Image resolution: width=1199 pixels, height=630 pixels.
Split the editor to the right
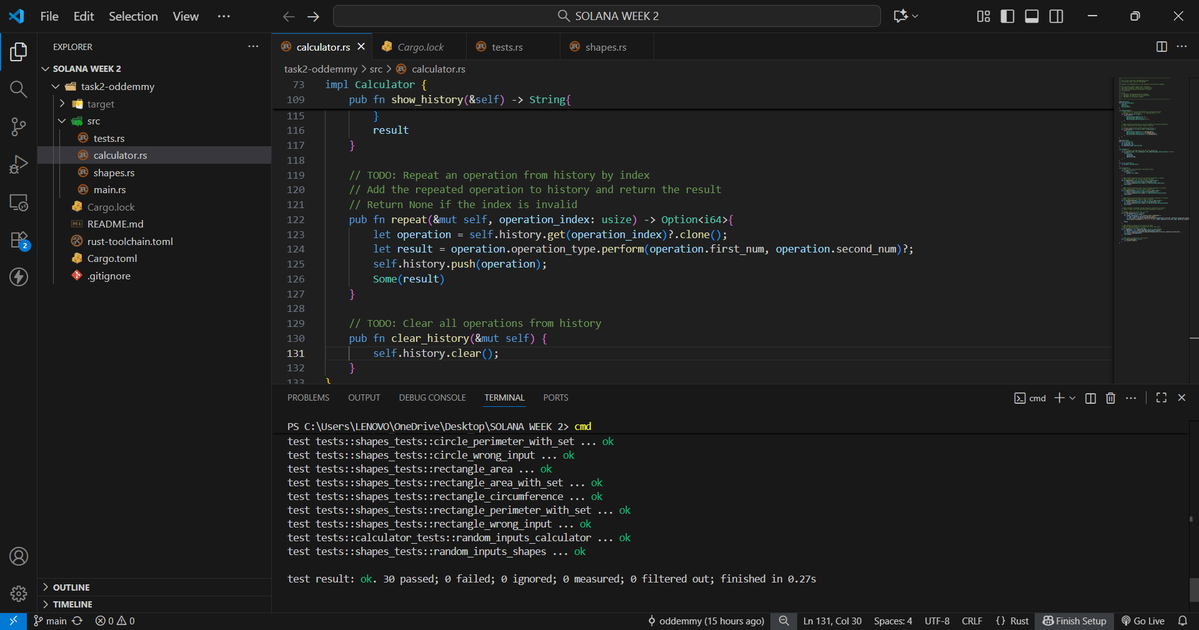[x=1162, y=47]
